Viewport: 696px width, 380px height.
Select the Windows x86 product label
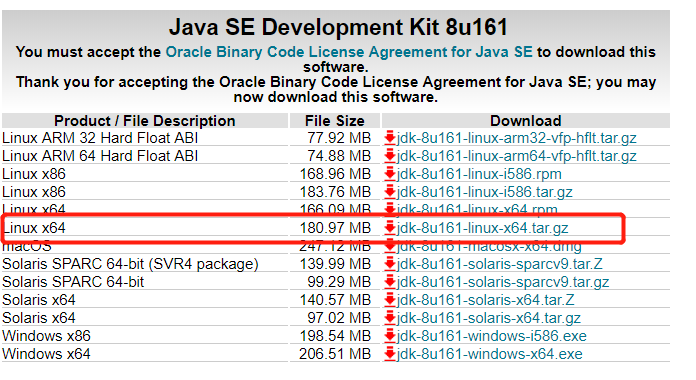point(46,336)
